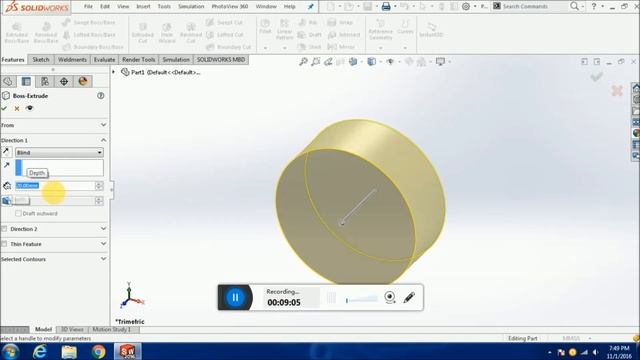
Task: Click the Zoom to Fit icon
Action: click(x=303, y=62)
